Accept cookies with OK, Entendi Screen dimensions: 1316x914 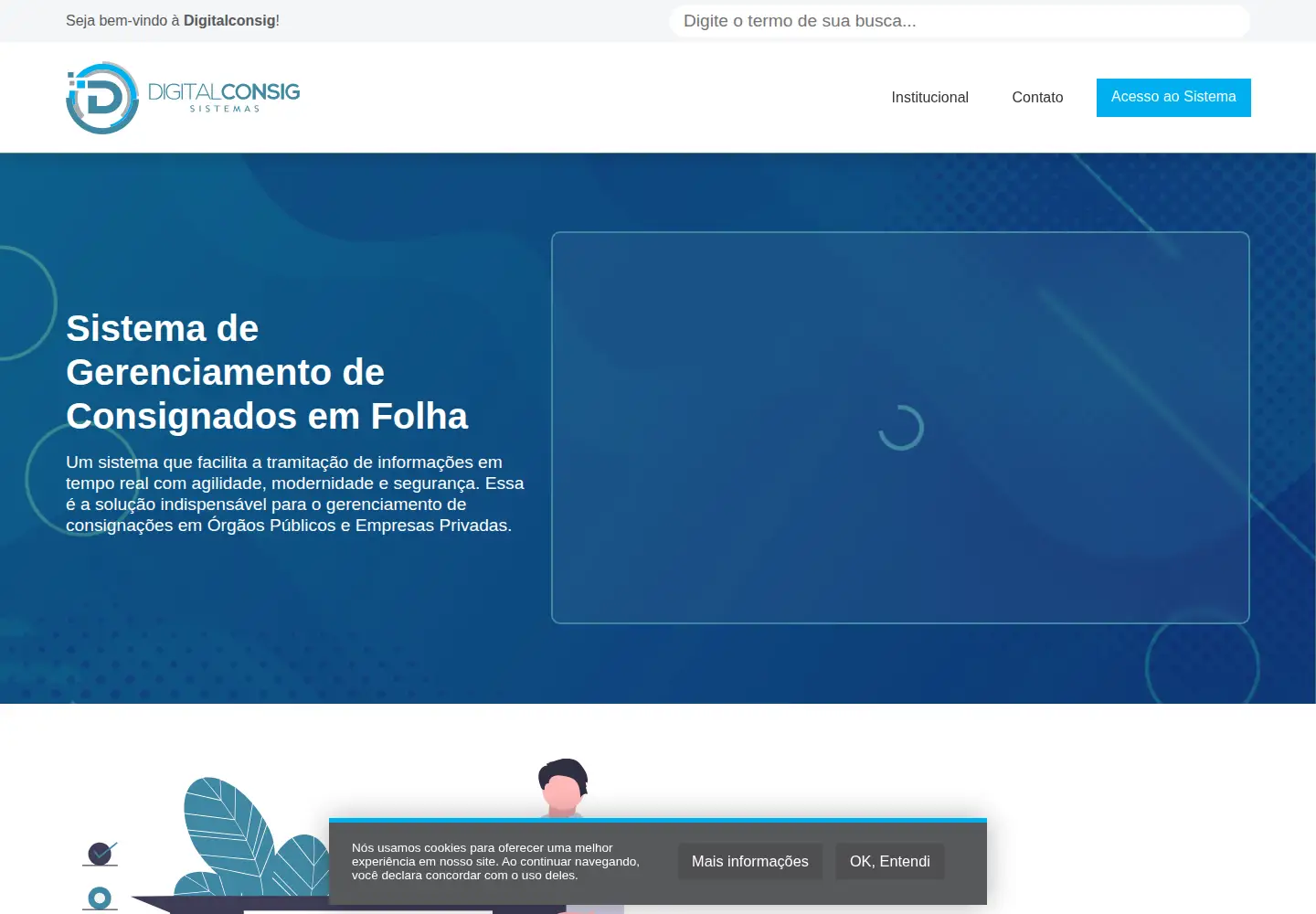(890, 862)
